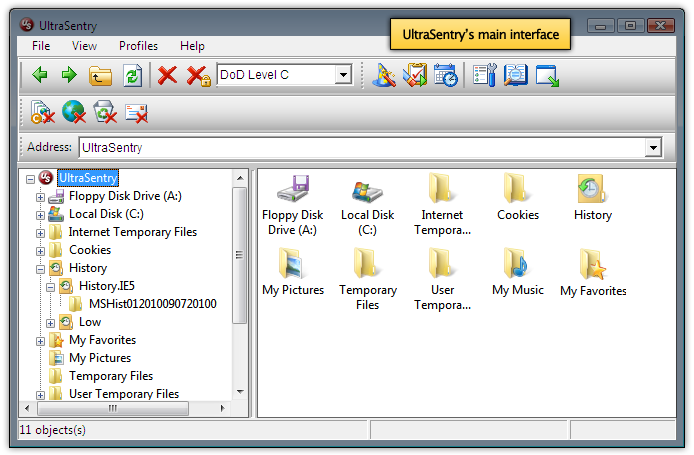Screen dimensions: 694x455
Task: Click the recycle bin red X icon
Action: (x=105, y=112)
